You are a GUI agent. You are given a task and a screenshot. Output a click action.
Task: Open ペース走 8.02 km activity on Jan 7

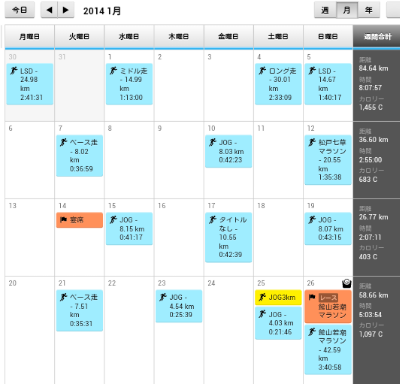(x=79, y=156)
